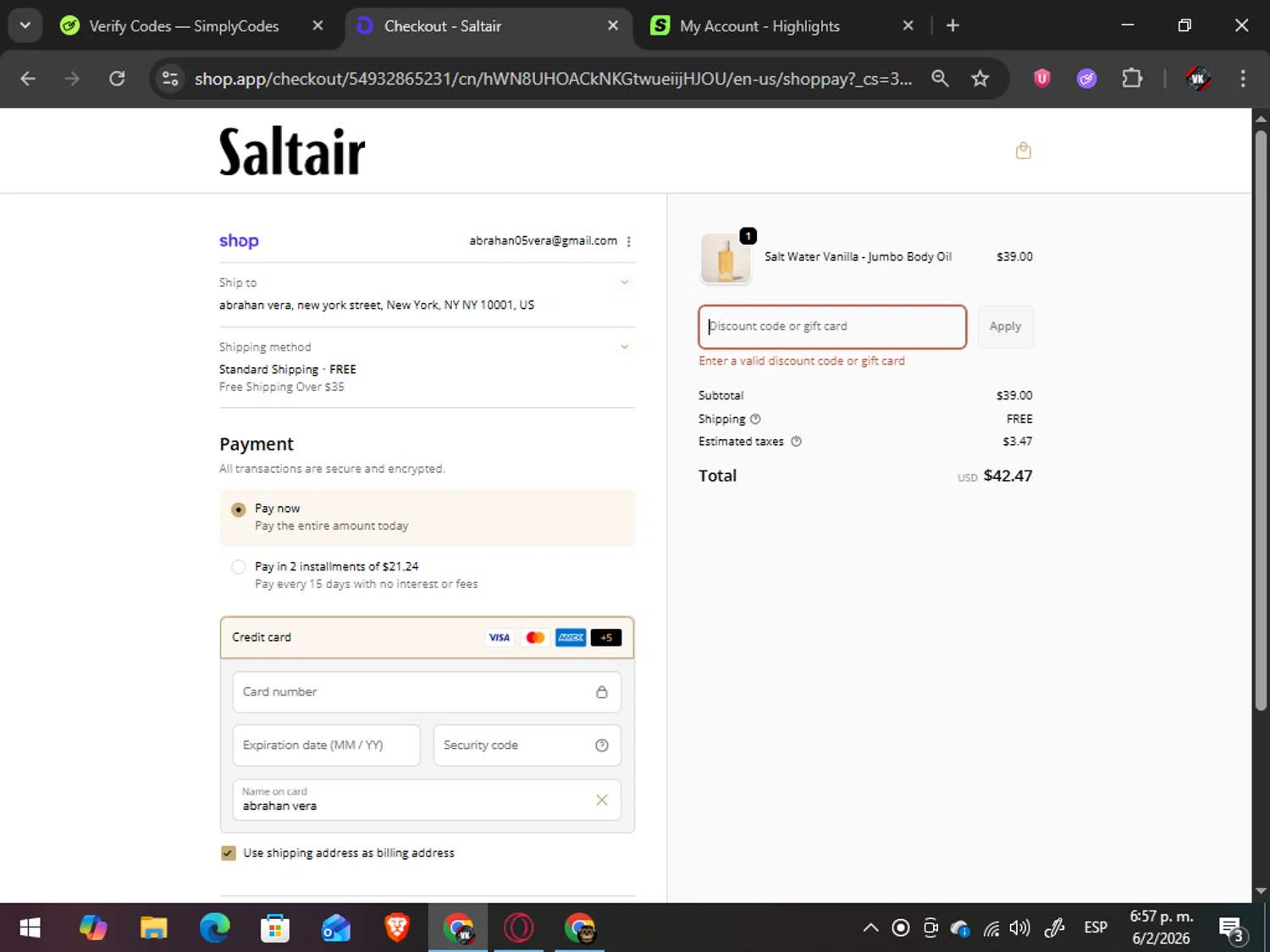Viewport: 1270px width, 952px height.
Task: Open the tab search dropdown arrow
Action: (25, 25)
